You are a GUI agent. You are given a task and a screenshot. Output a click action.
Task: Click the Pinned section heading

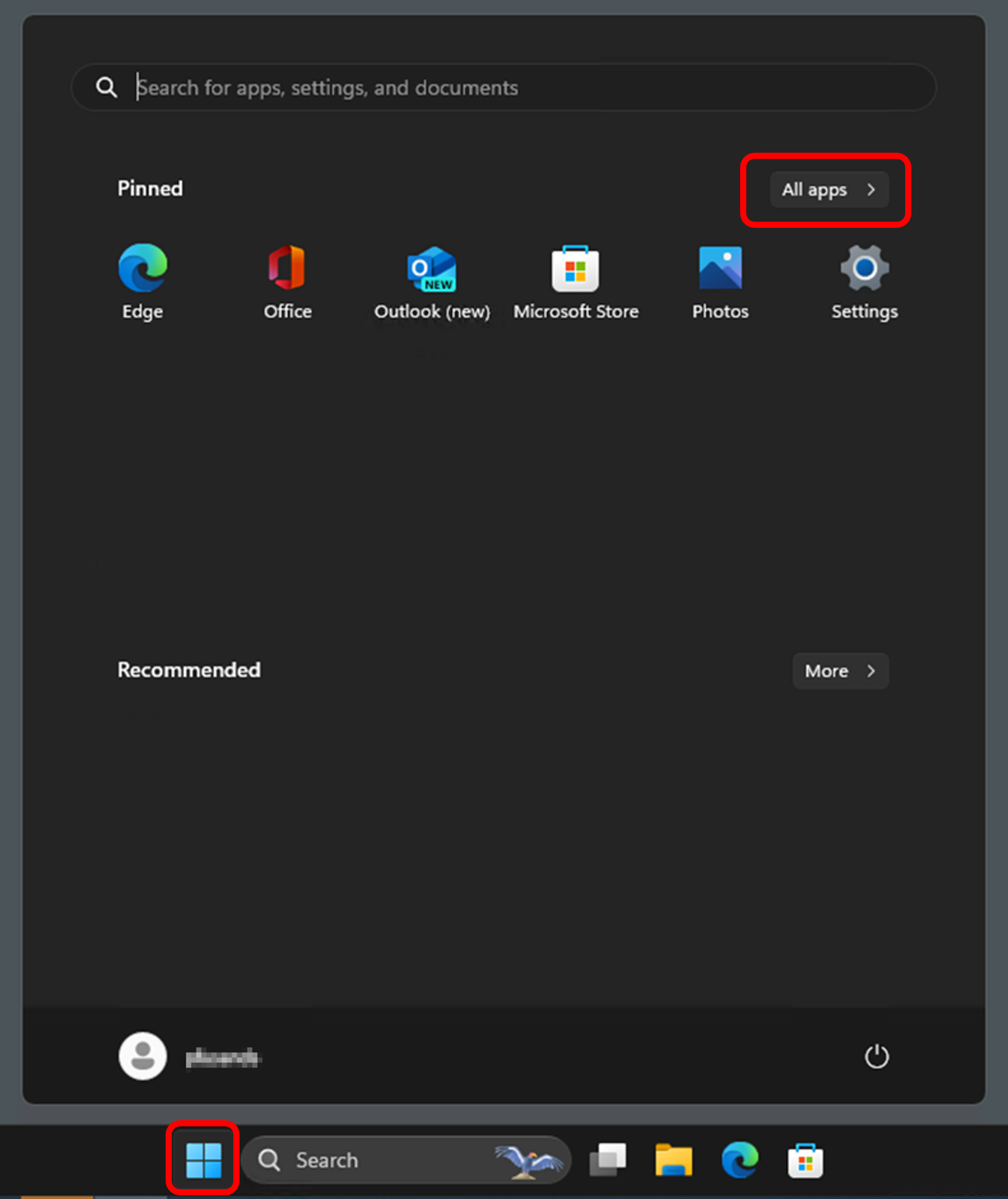[x=150, y=188]
